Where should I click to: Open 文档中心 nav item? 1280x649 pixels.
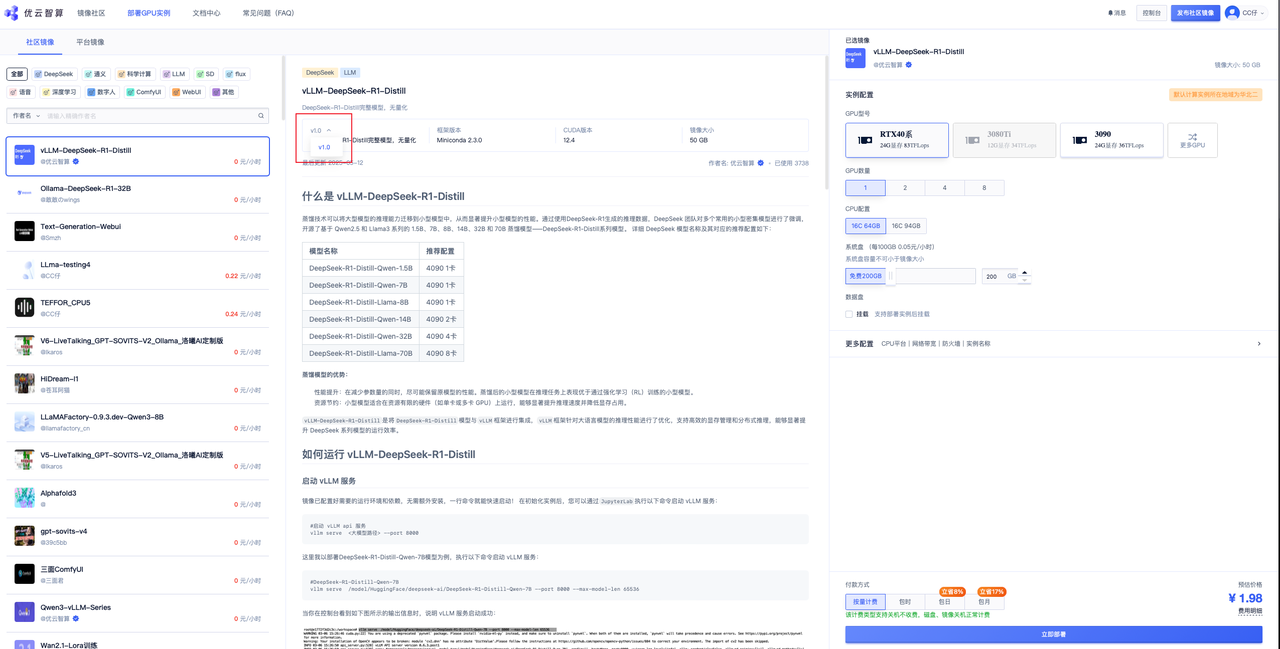point(206,13)
